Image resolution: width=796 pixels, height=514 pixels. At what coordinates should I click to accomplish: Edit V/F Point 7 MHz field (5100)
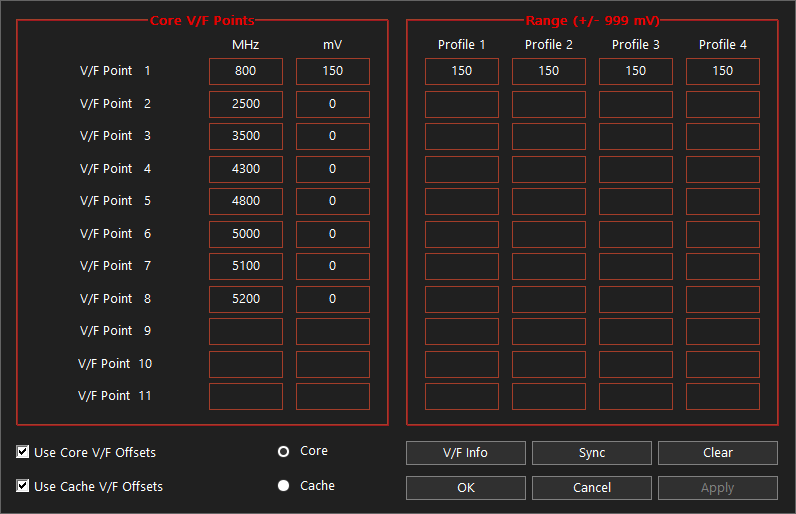246,266
